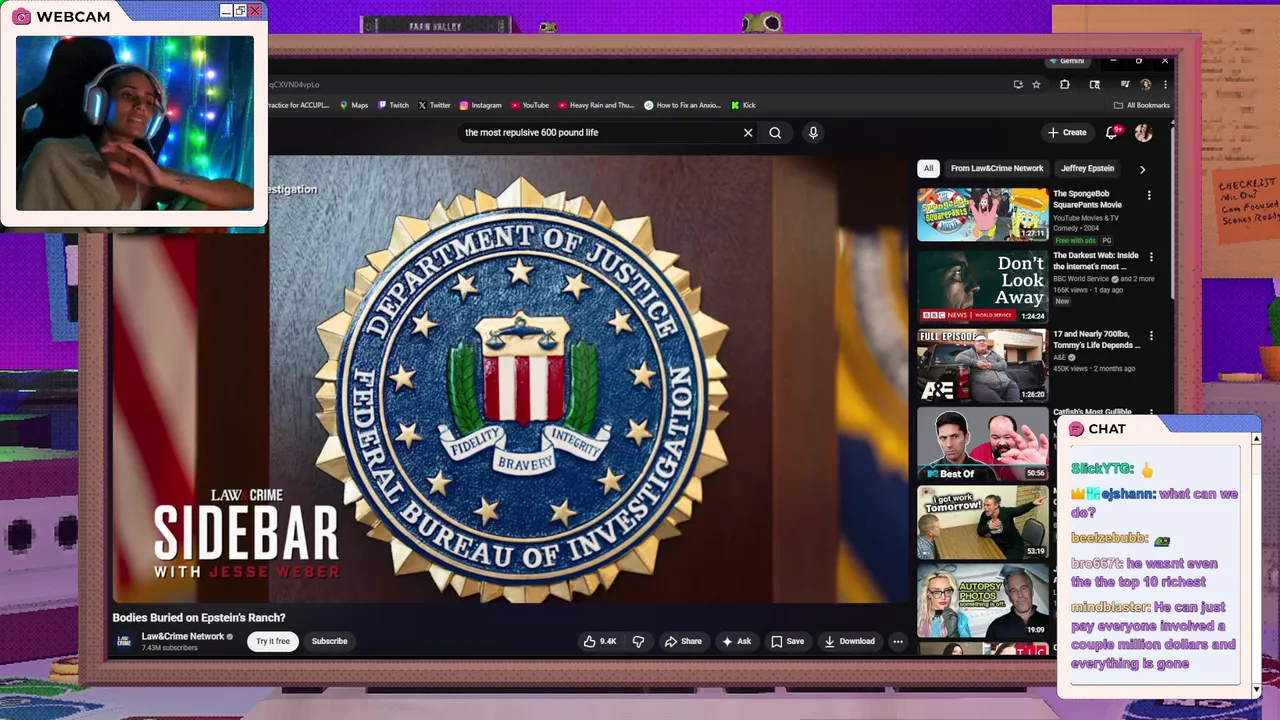Image resolution: width=1280 pixels, height=720 pixels.
Task: Open the Instagram bookmark
Action: [480, 105]
